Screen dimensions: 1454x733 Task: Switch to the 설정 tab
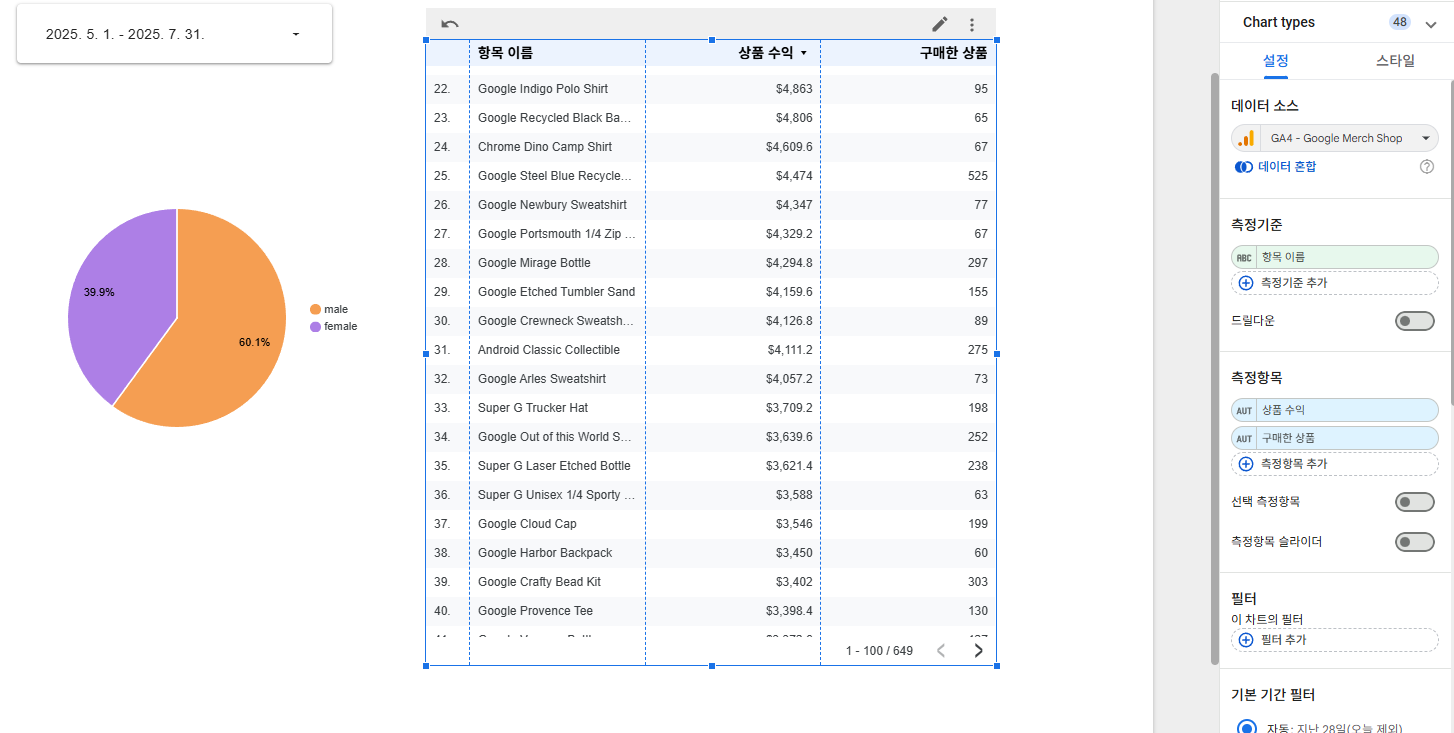(x=1276, y=60)
